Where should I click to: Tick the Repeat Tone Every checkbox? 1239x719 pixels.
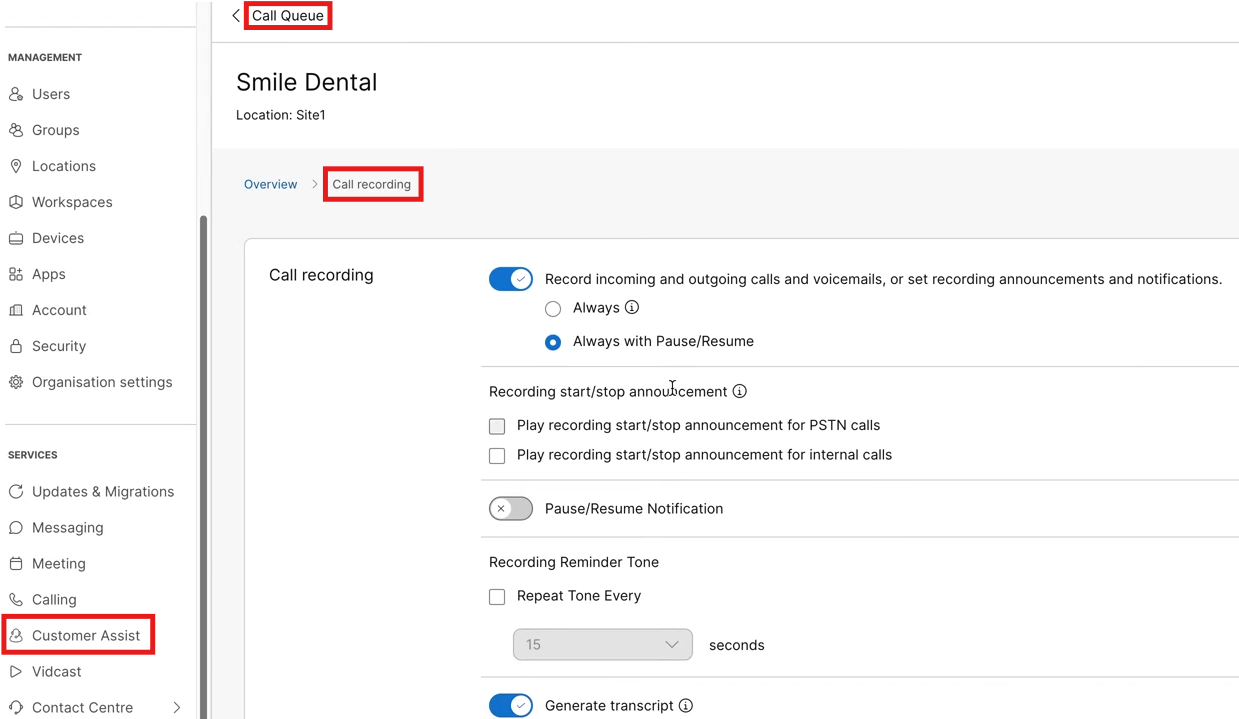(x=497, y=597)
